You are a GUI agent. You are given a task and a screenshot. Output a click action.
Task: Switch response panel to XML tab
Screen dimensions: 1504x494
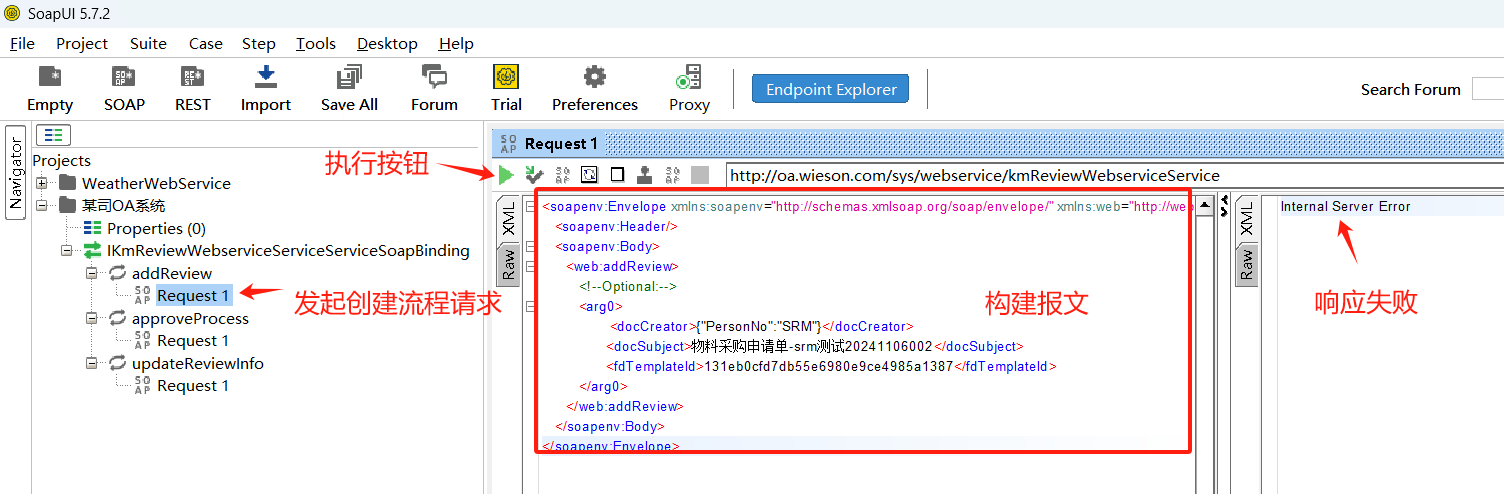click(x=1246, y=218)
